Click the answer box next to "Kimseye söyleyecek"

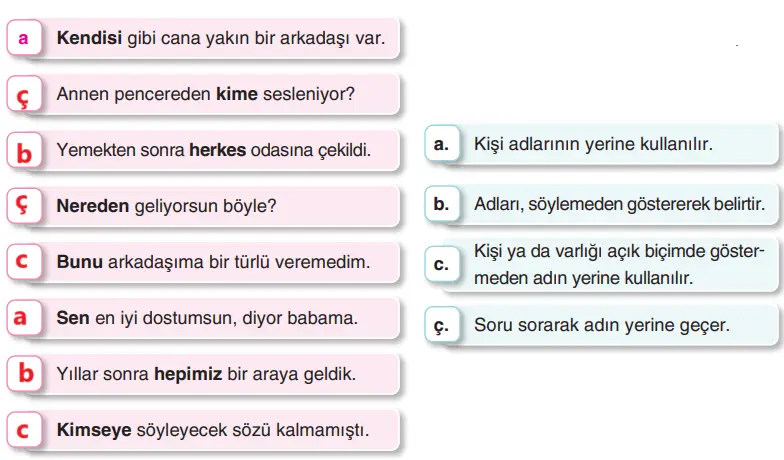click(x=23, y=431)
